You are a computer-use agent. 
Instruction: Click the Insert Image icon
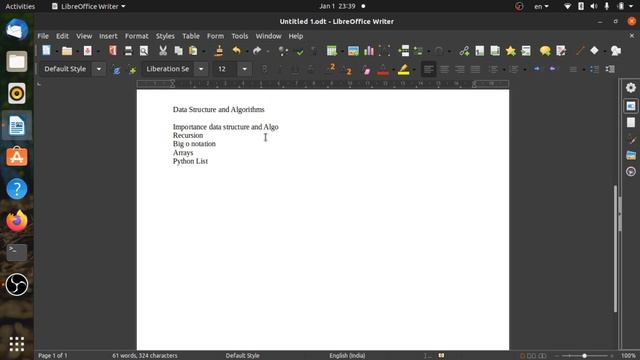[353, 51]
